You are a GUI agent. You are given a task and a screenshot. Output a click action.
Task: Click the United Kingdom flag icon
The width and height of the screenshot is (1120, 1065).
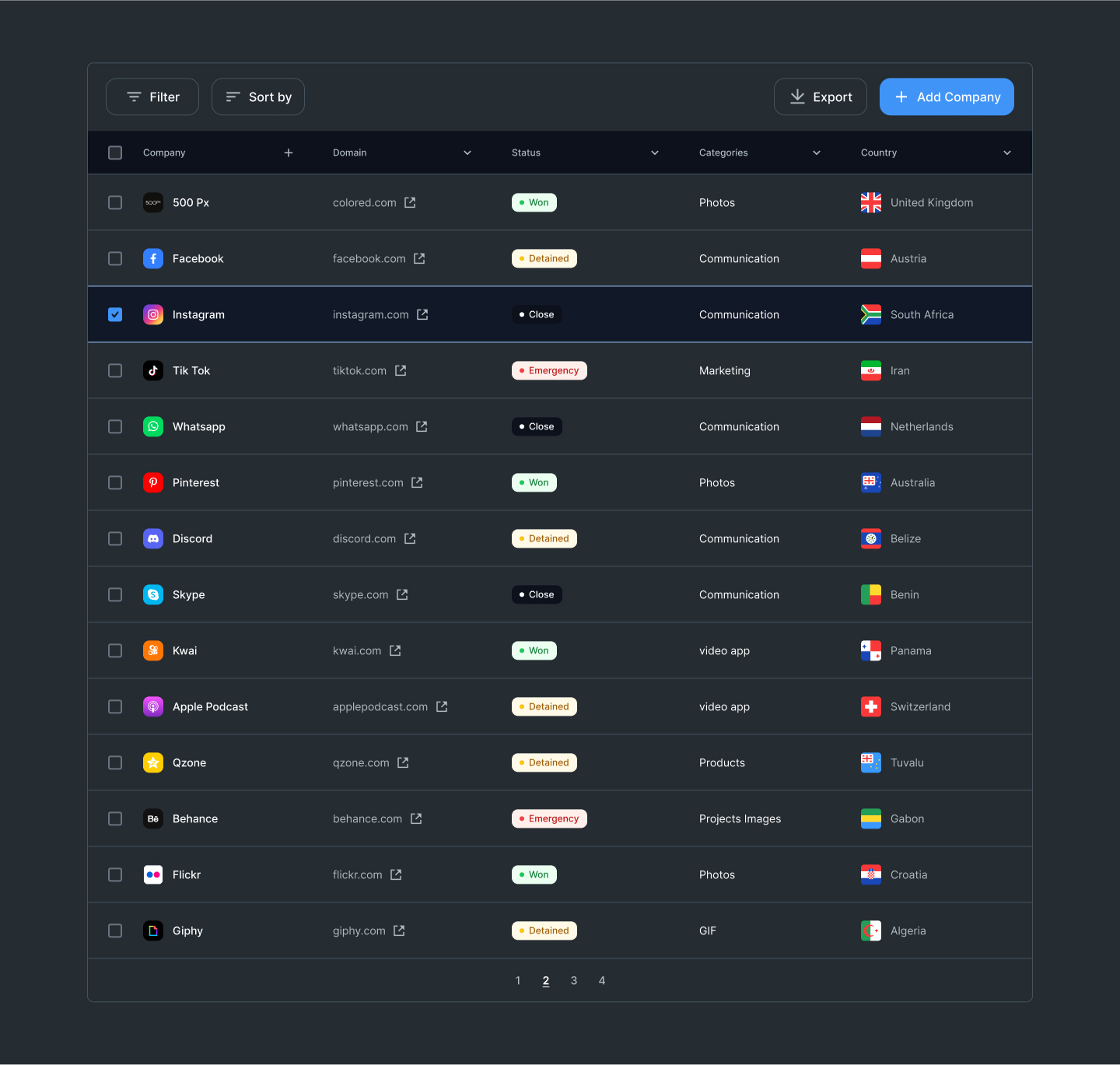pos(871,202)
